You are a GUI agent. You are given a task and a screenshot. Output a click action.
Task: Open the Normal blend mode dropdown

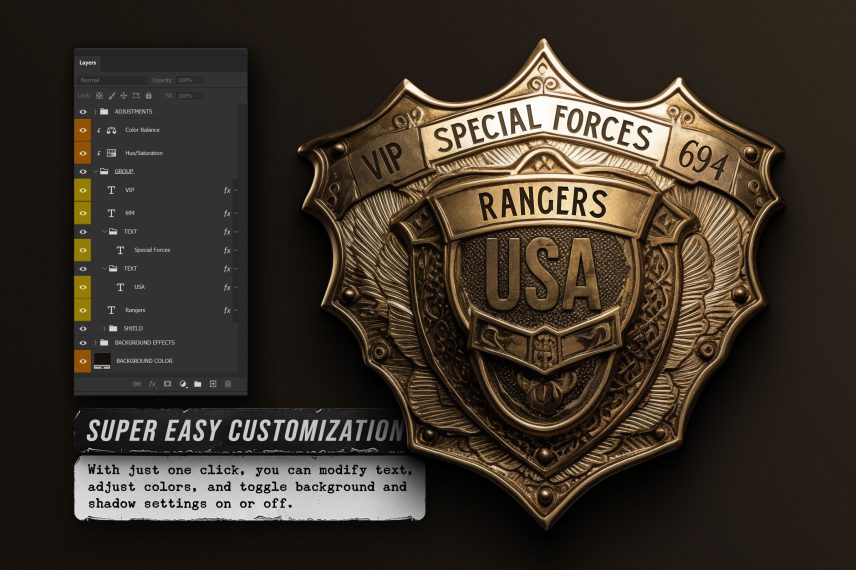click(x=112, y=80)
